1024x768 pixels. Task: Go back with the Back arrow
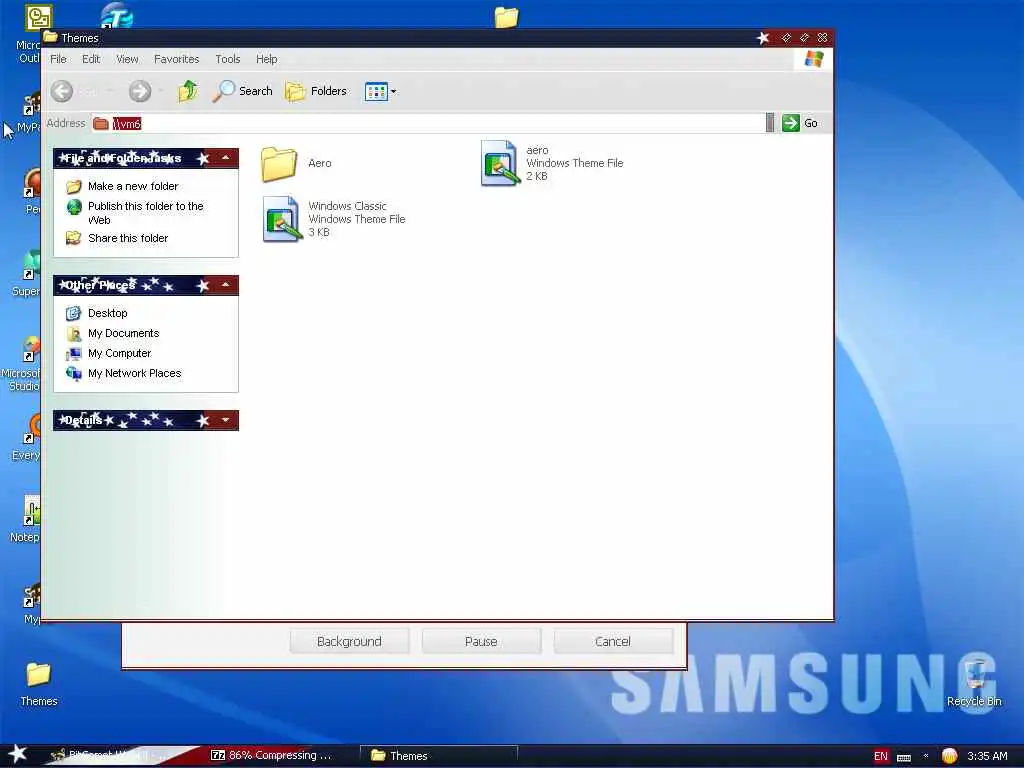click(61, 91)
